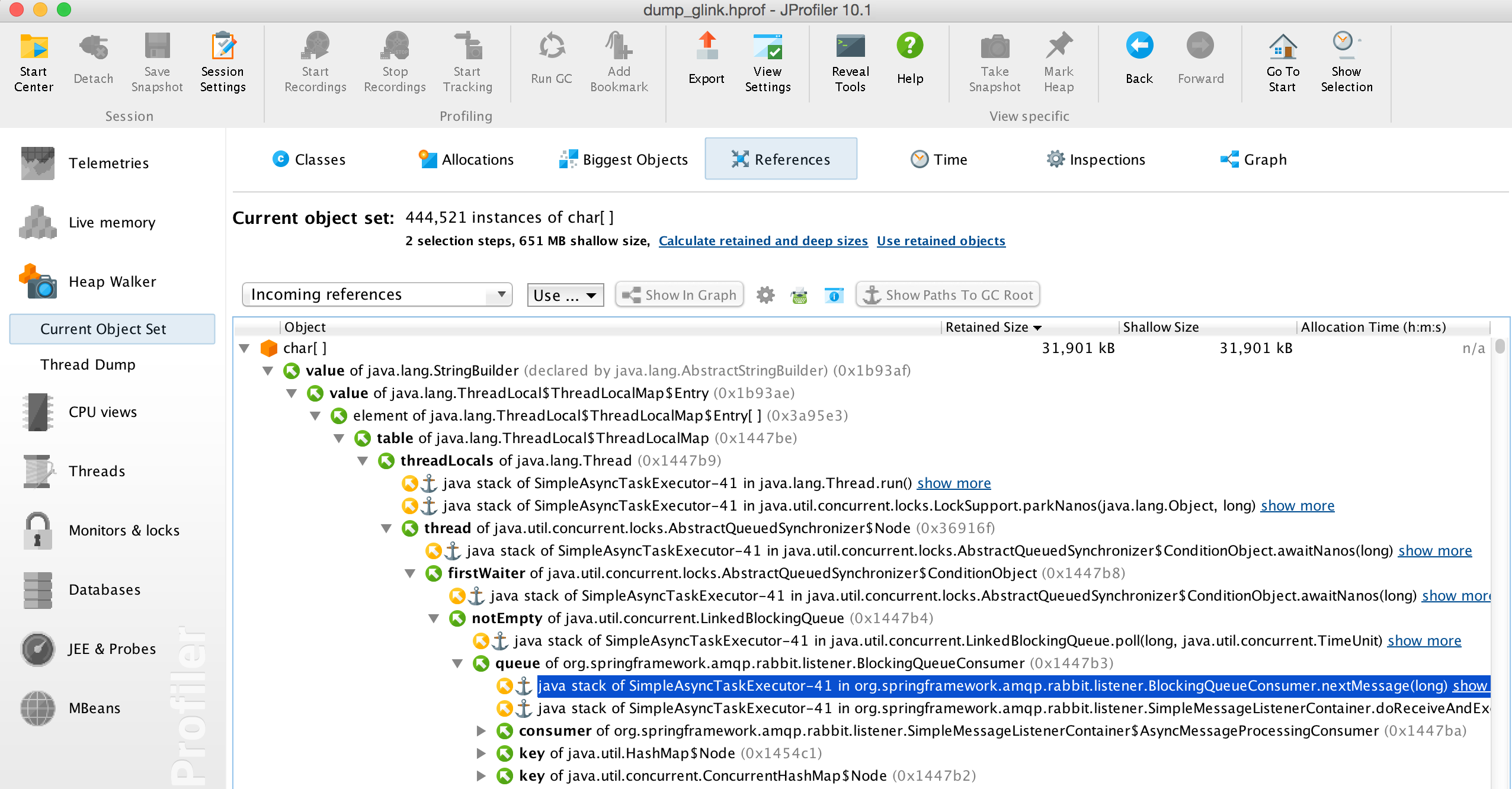
Task: Collapse the char[ ] root tree node
Action: 244,348
